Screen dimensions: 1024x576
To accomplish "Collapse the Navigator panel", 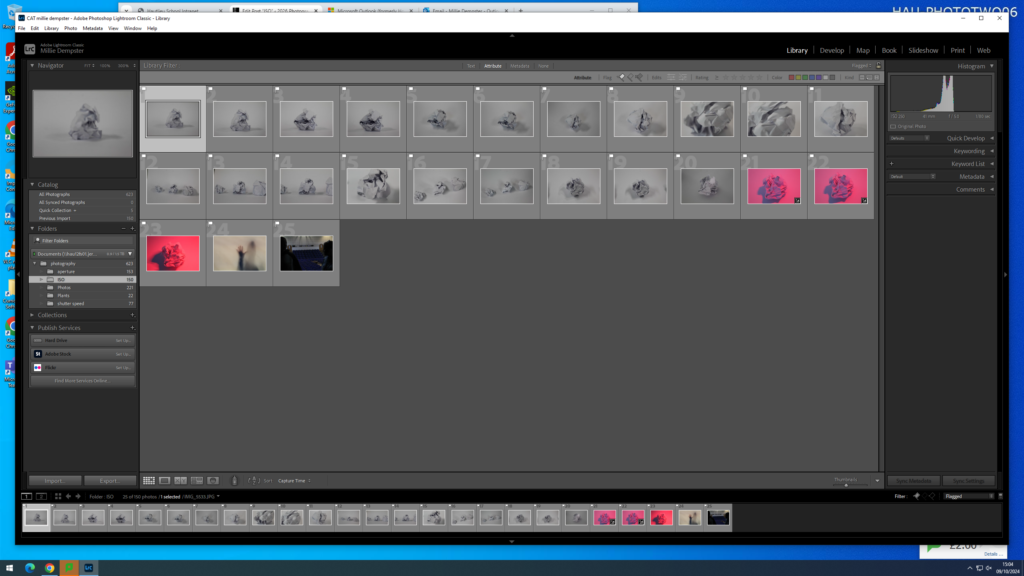I will click(32, 65).
